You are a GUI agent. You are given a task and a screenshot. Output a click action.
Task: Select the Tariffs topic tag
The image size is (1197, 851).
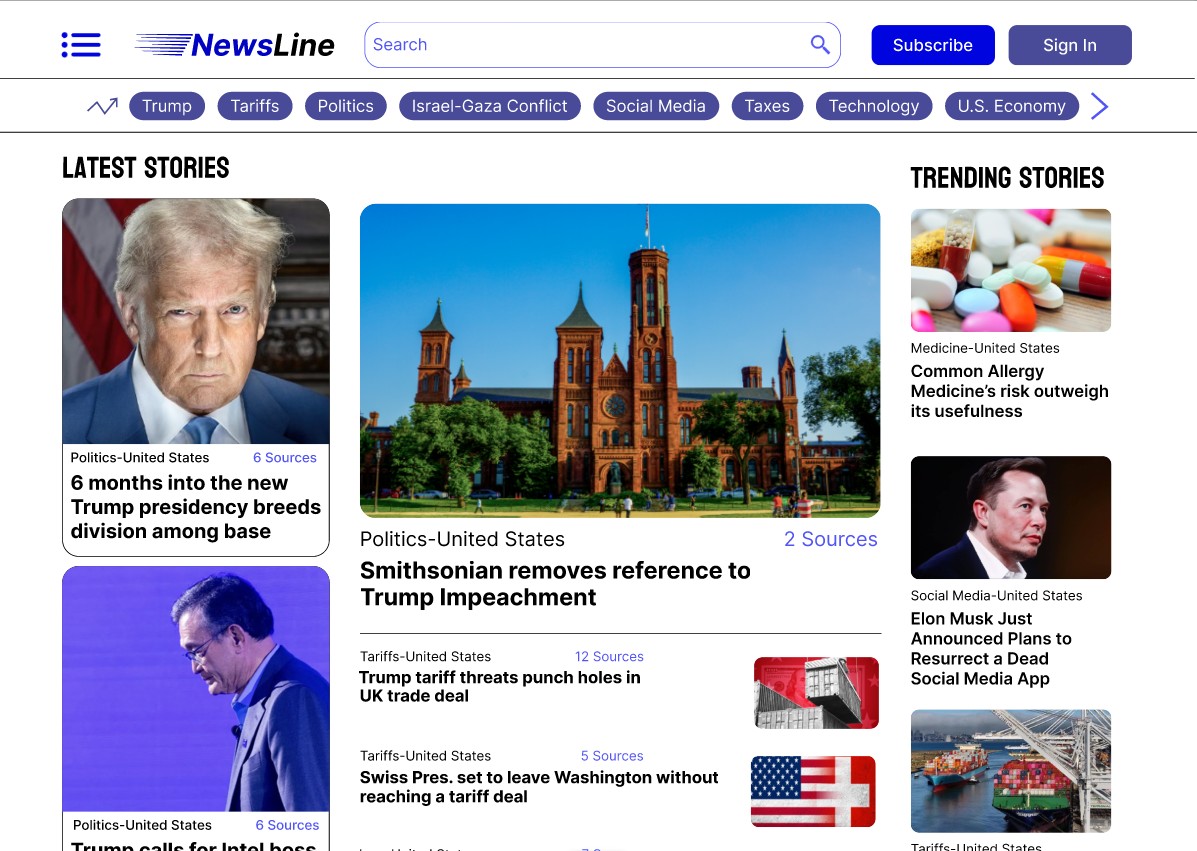(x=255, y=106)
